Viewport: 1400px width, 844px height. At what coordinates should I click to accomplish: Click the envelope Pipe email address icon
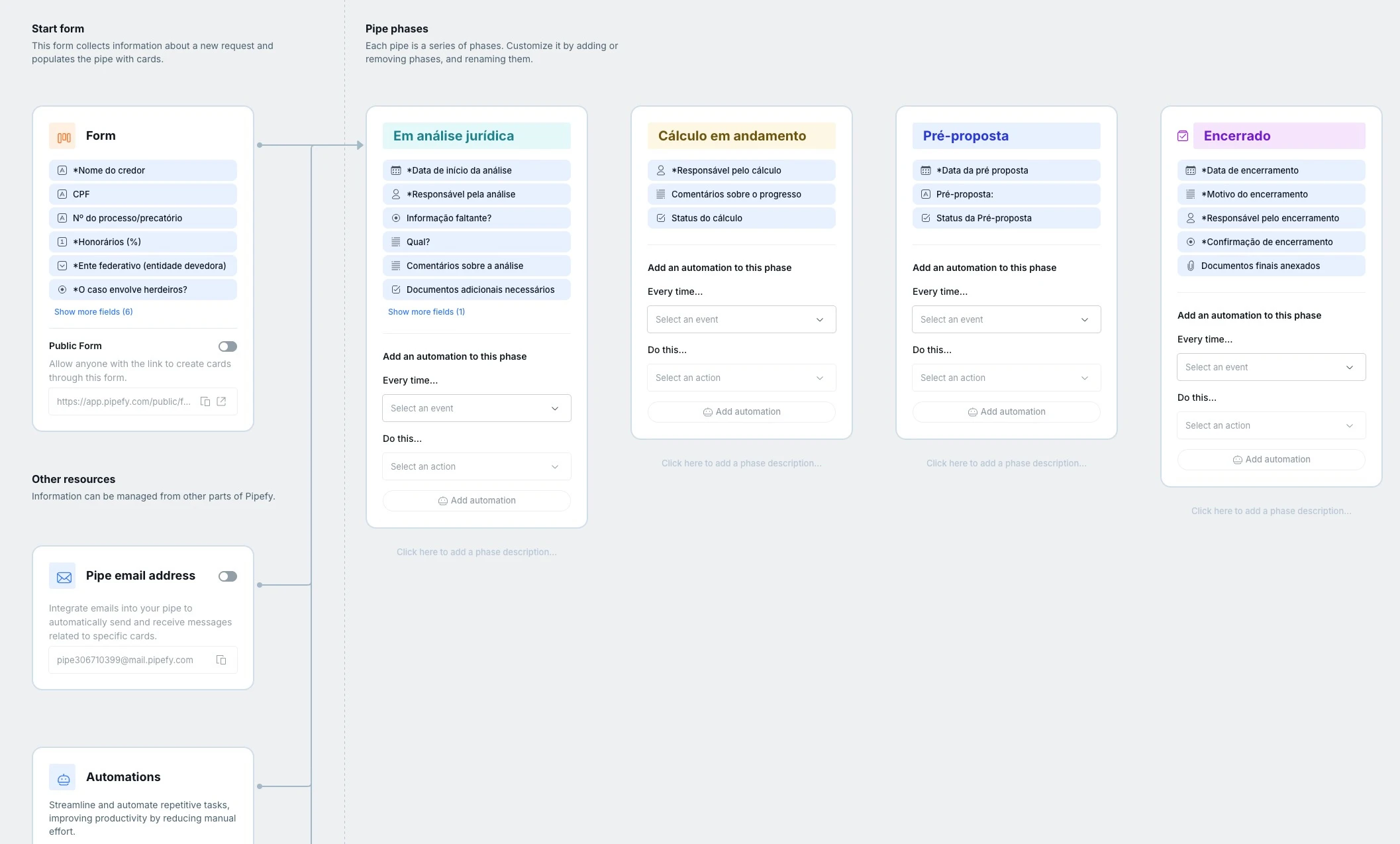(x=63, y=576)
